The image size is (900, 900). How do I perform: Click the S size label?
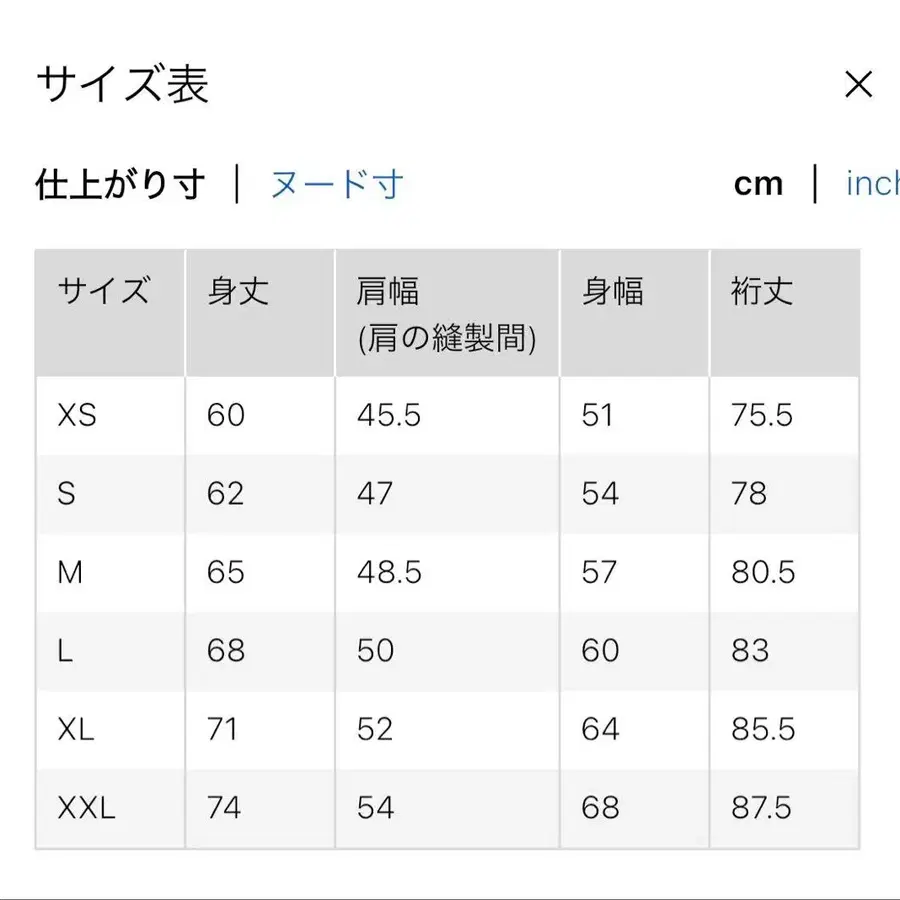click(x=66, y=493)
